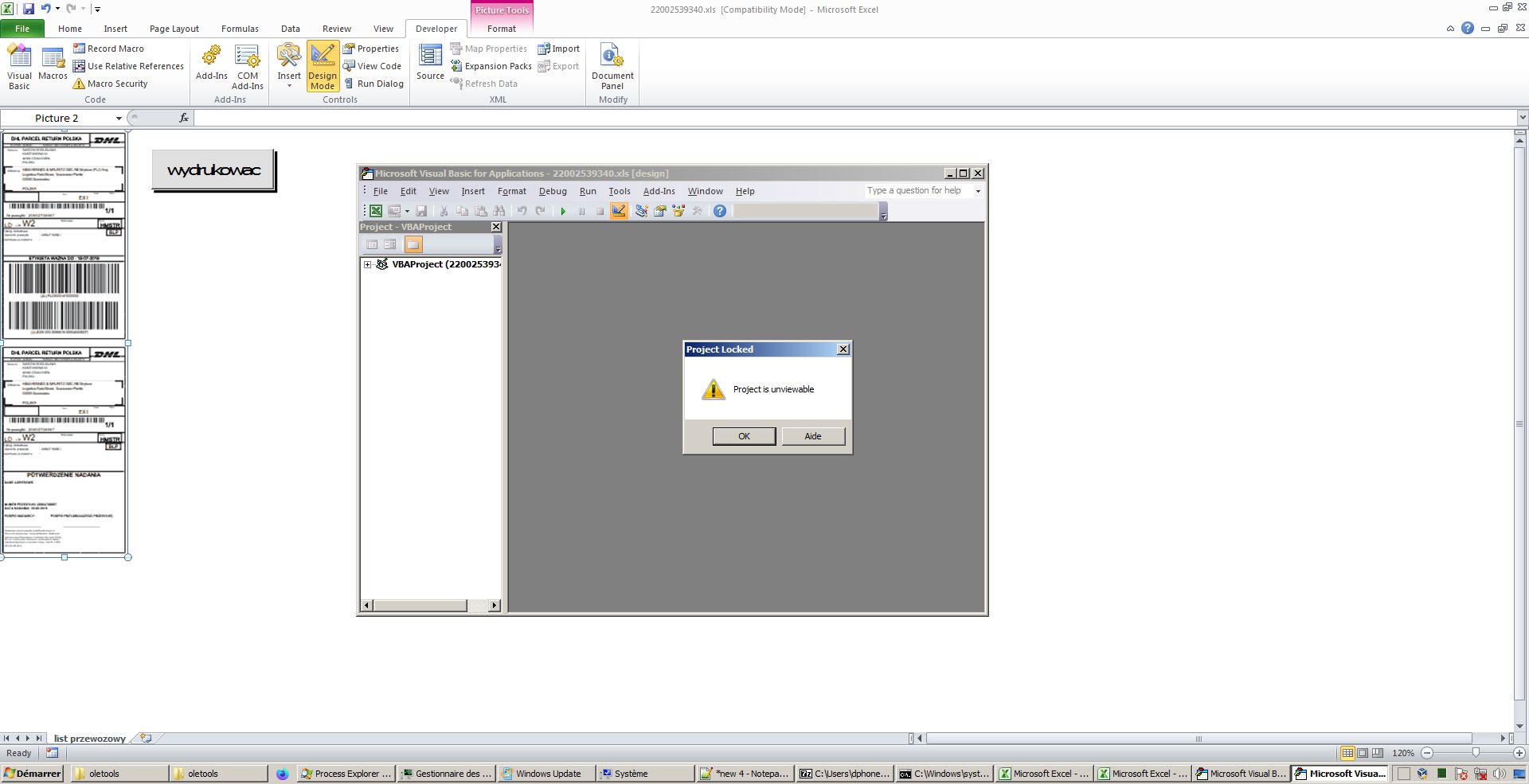Click zoom in plus button
The width and height of the screenshot is (1529, 784).
1519,753
